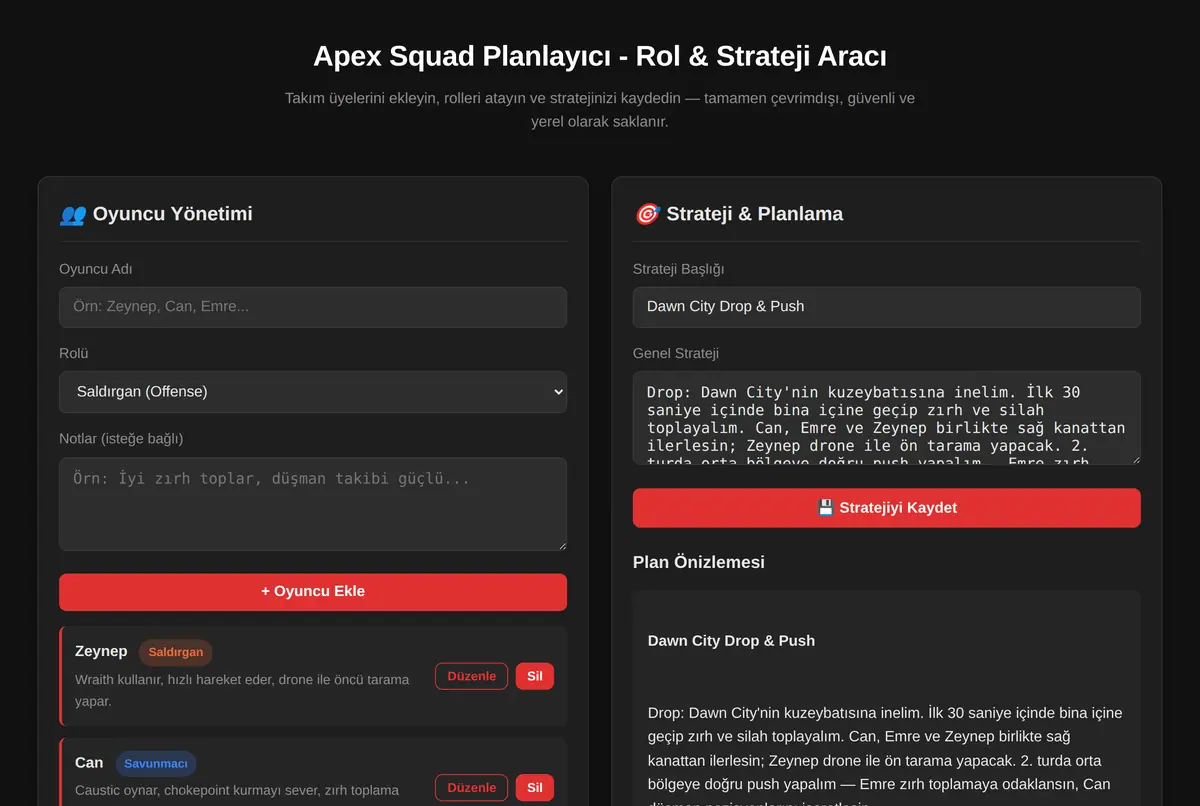This screenshot has height=806, width=1200.
Task: Click the Saldırgan role badge next to Zeynep
Action: pyautogui.click(x=176, y=652)
